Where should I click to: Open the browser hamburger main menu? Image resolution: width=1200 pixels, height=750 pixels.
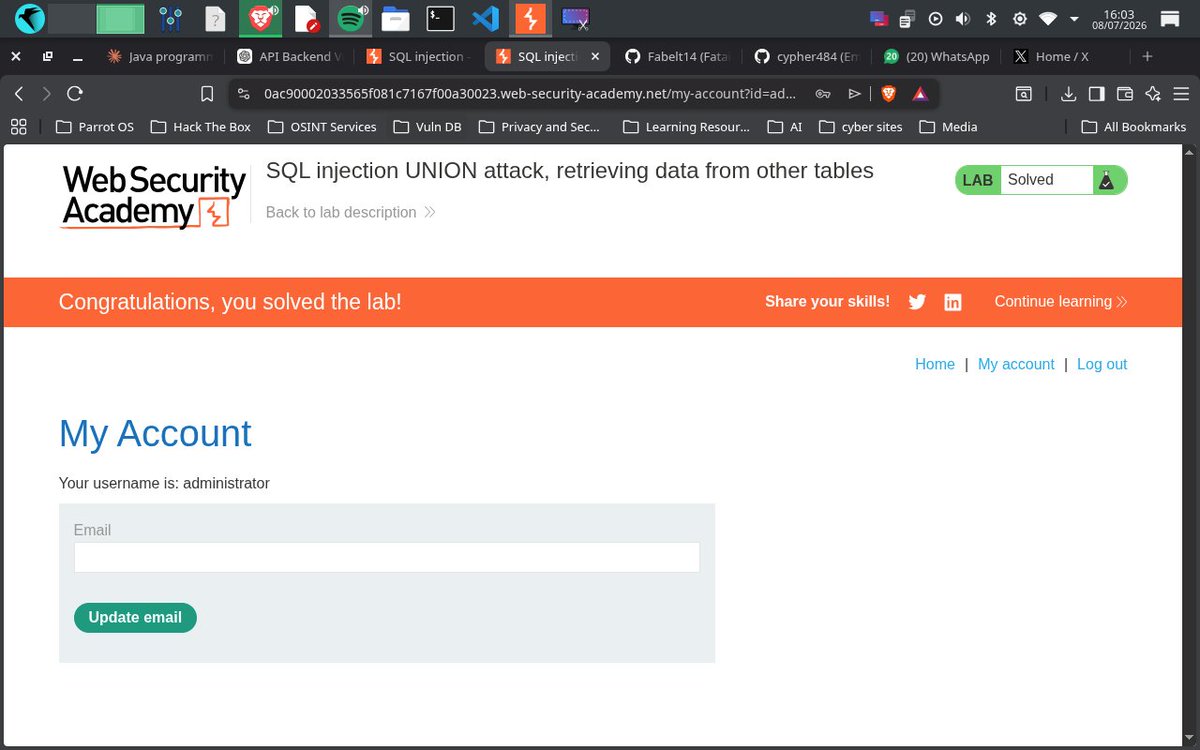tap(1181, 94)
